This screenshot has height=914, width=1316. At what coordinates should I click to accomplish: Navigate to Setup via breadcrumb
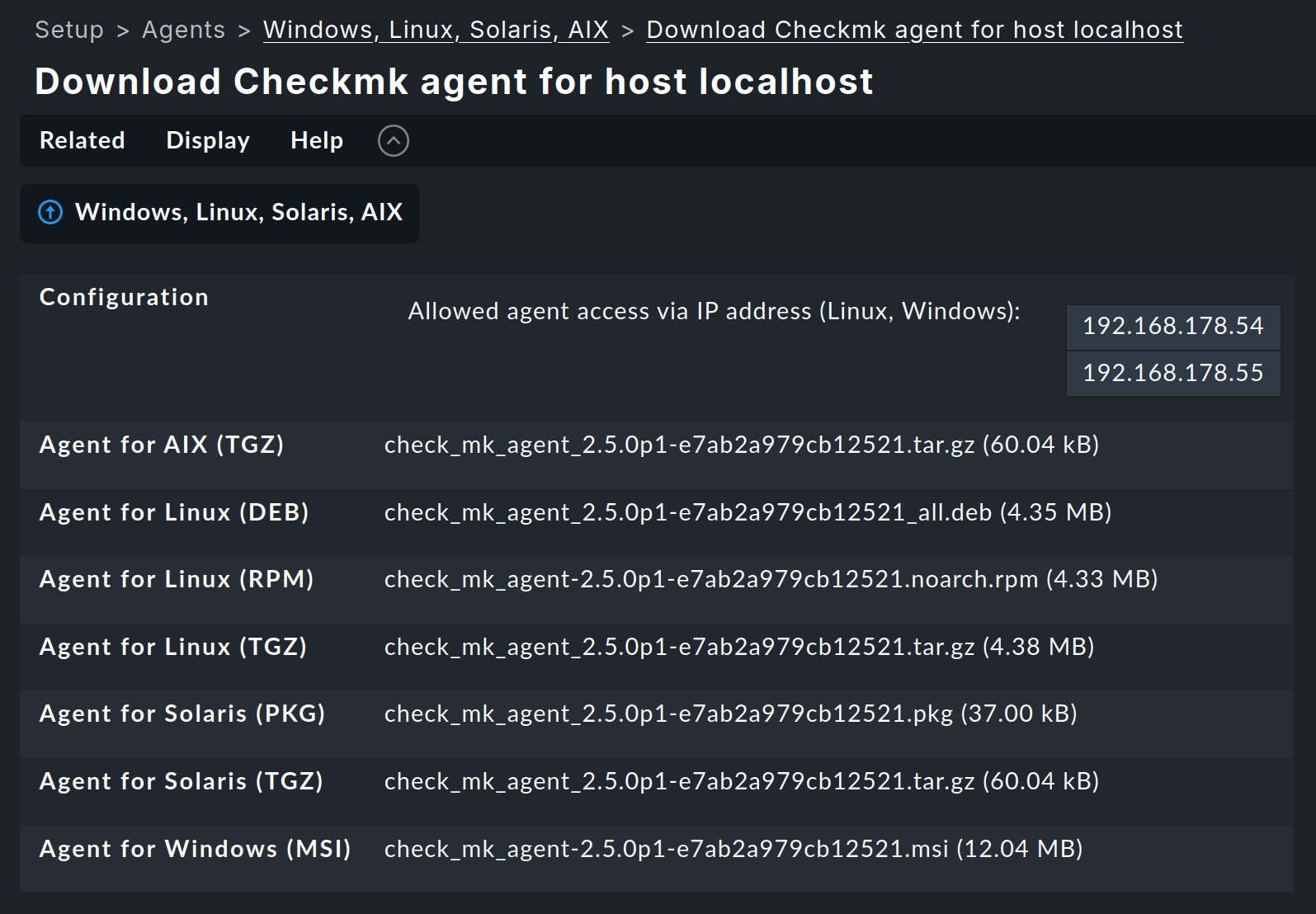(68, 29)
